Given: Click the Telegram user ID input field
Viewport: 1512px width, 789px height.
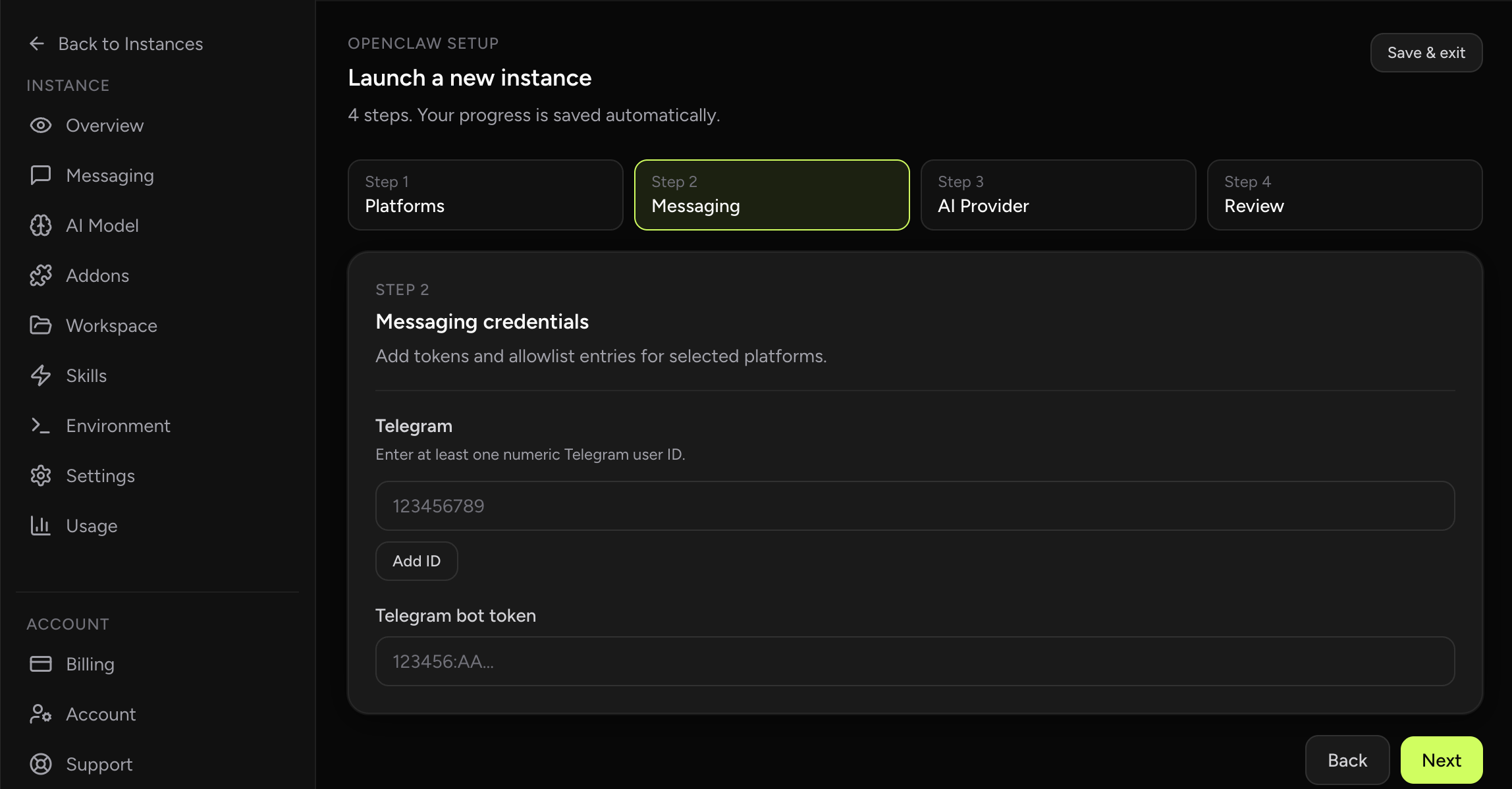Looking at the screenshot, I should click(914, 505).
